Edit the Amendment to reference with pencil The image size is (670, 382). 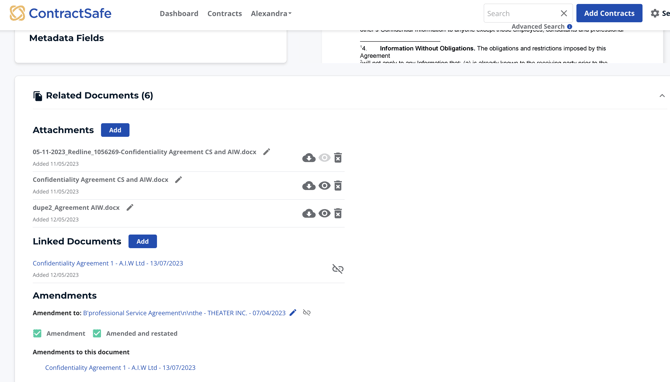[x=293, y=313]
